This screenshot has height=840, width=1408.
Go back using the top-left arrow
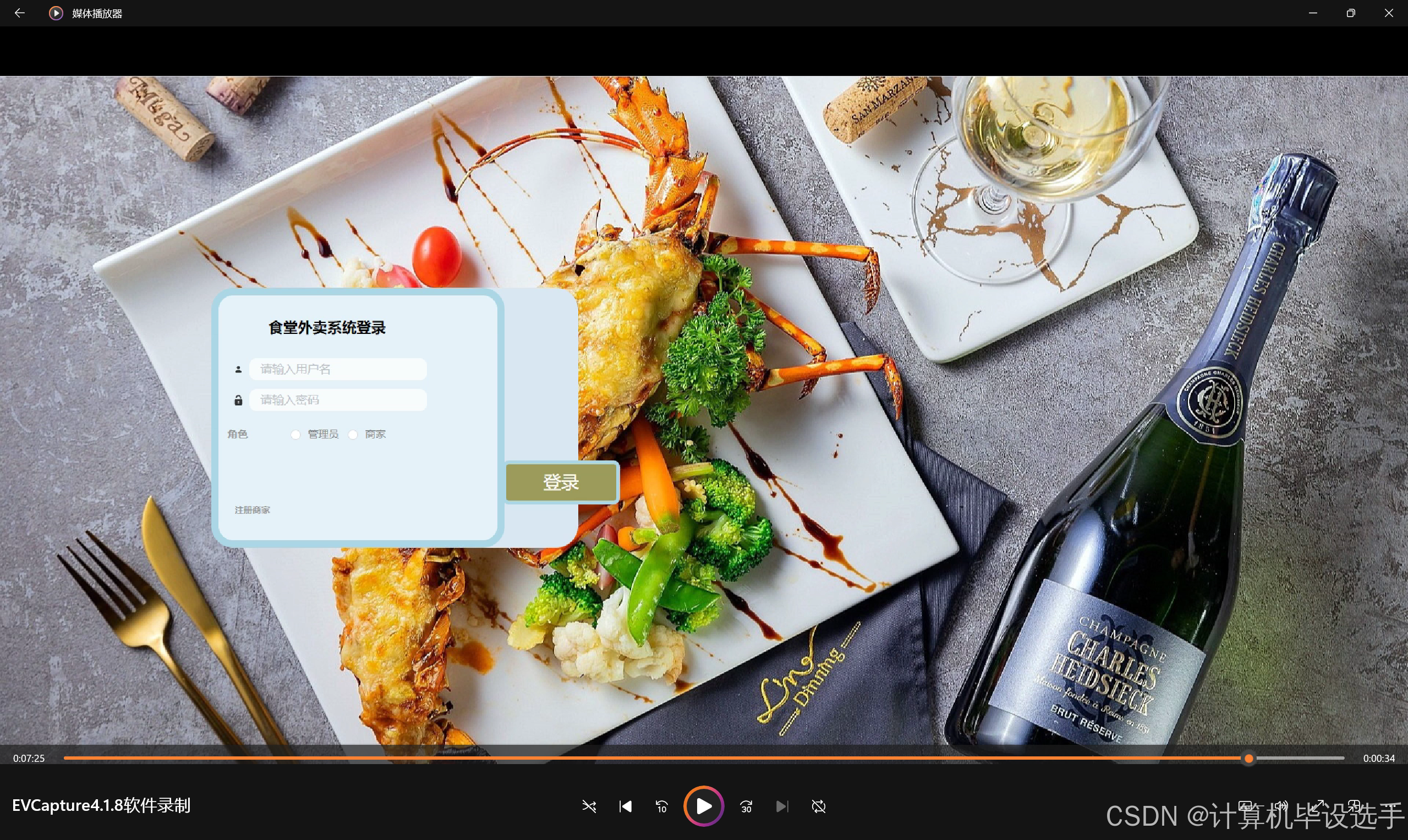coord(20,13)
